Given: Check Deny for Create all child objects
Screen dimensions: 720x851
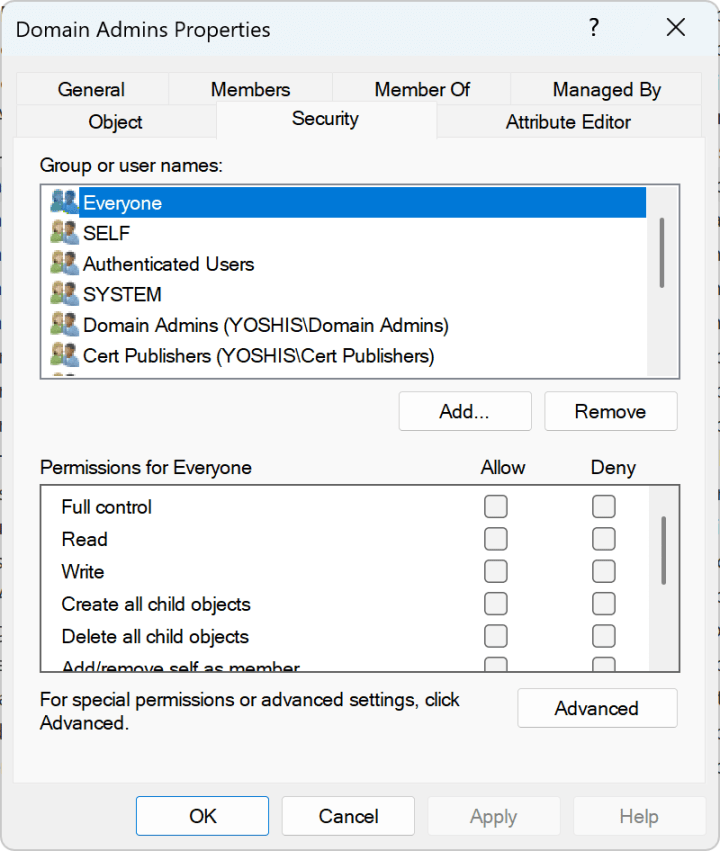Looking at the screenshot, I should click(x=603, y=604).
